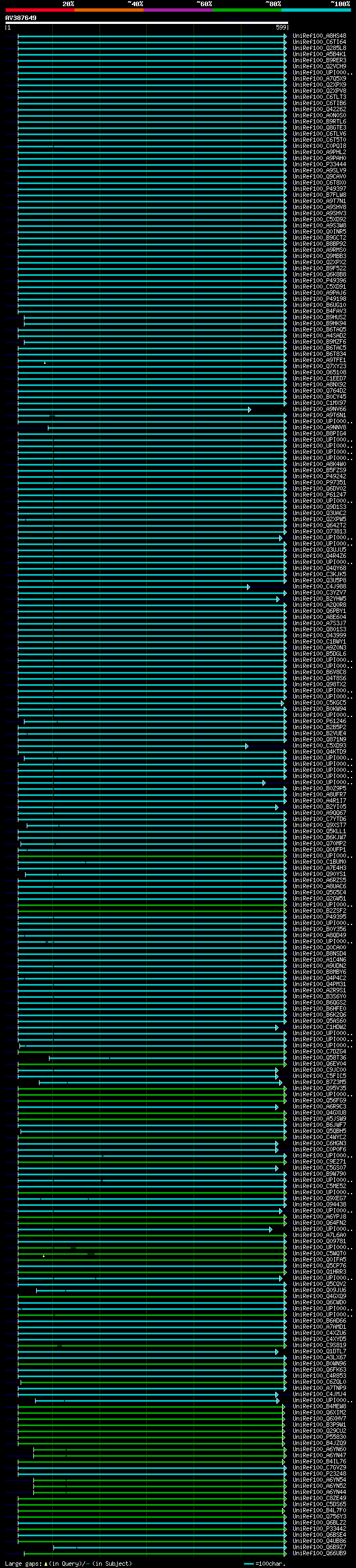The width and height of the screenshot is (356, 1568).
Task: Click hit label UniRef100_C9S819
Action: coord(319,1346)
